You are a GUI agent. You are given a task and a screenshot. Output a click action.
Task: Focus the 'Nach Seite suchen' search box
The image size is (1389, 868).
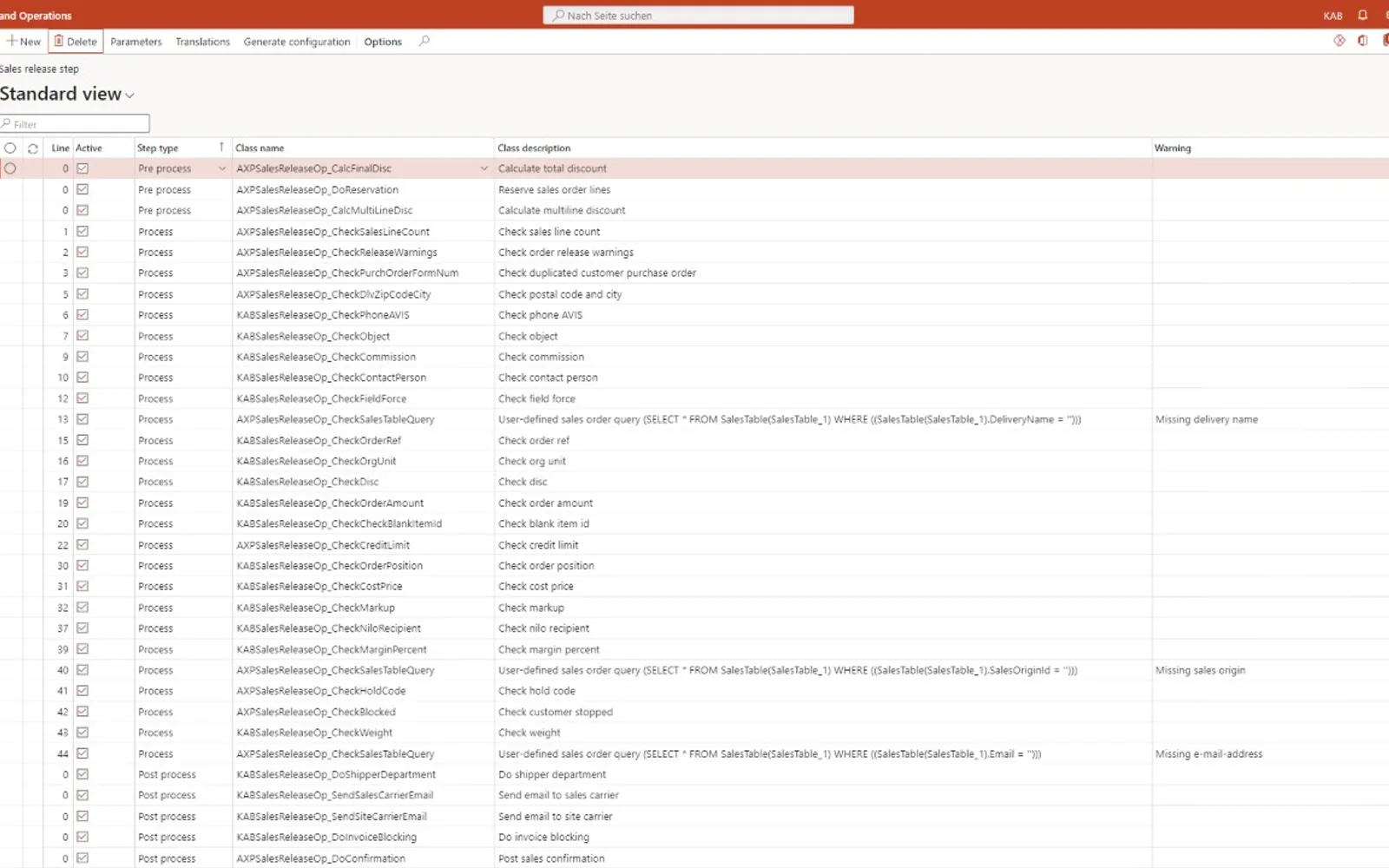pyautogui.click(x=699, y=16)
